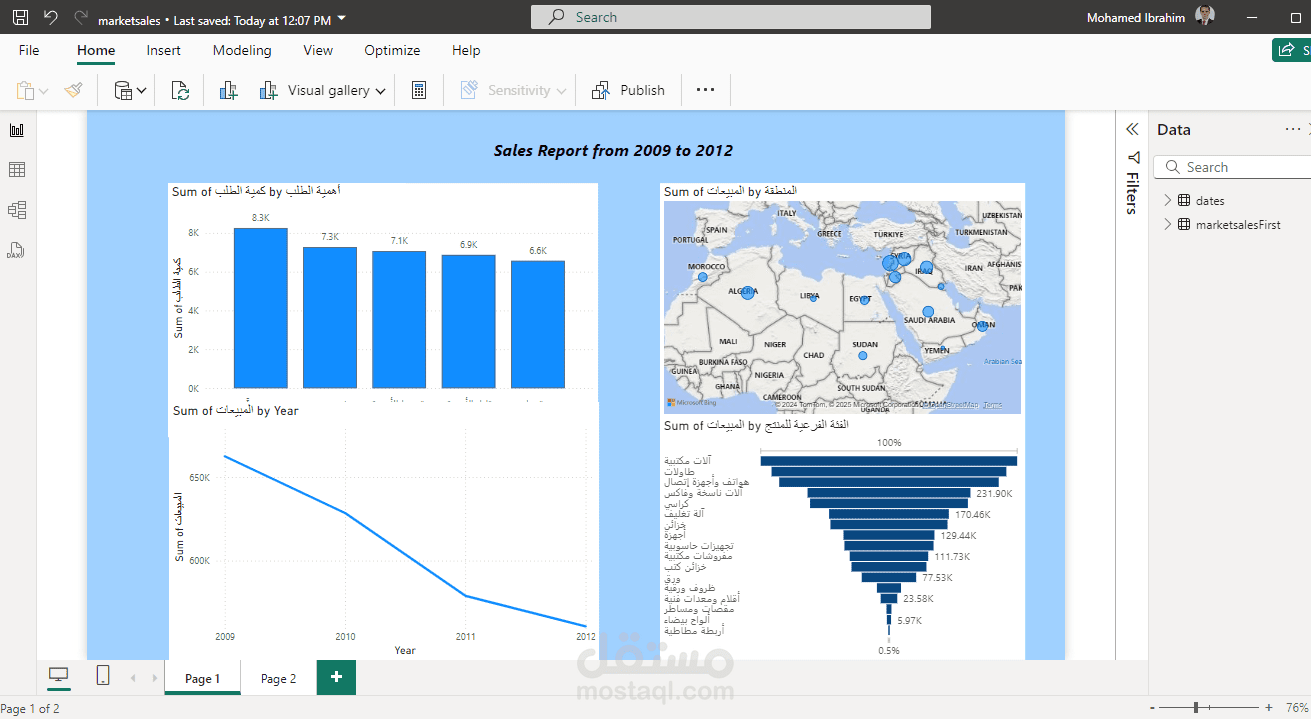
Task: Switch to mobile layout
Action: coord(103,676)
